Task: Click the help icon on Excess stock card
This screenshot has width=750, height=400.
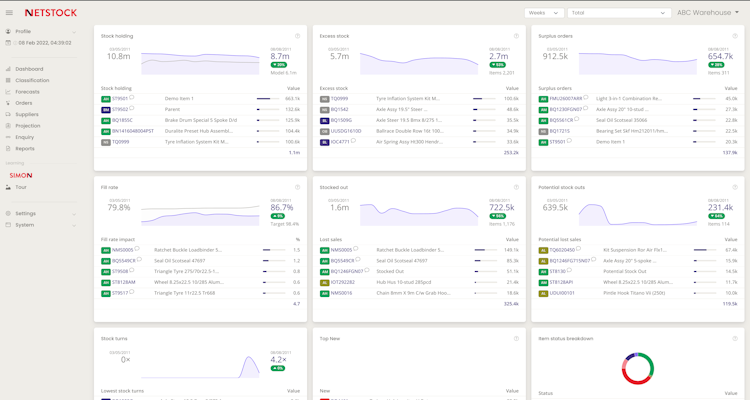Action: click(516, 36)
